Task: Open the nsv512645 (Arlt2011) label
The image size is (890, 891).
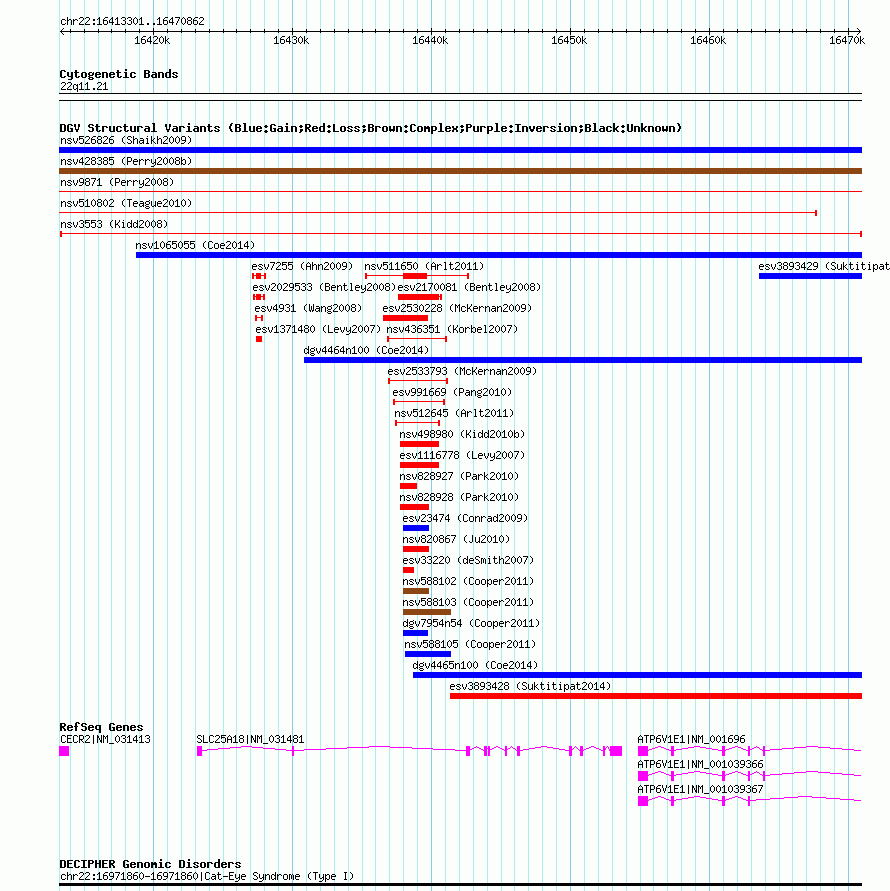Action: pos(454,414)
